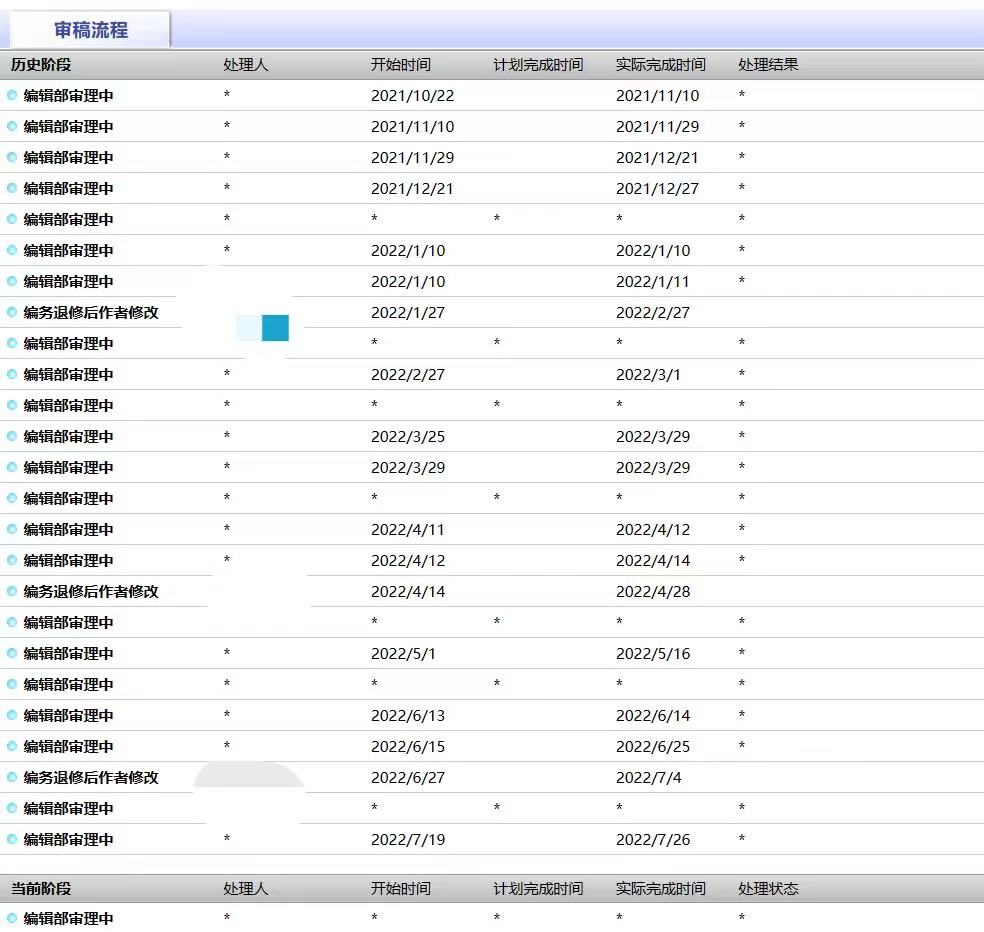Click the bullet icon for the row starting 2021/10/22

point(12,96)
